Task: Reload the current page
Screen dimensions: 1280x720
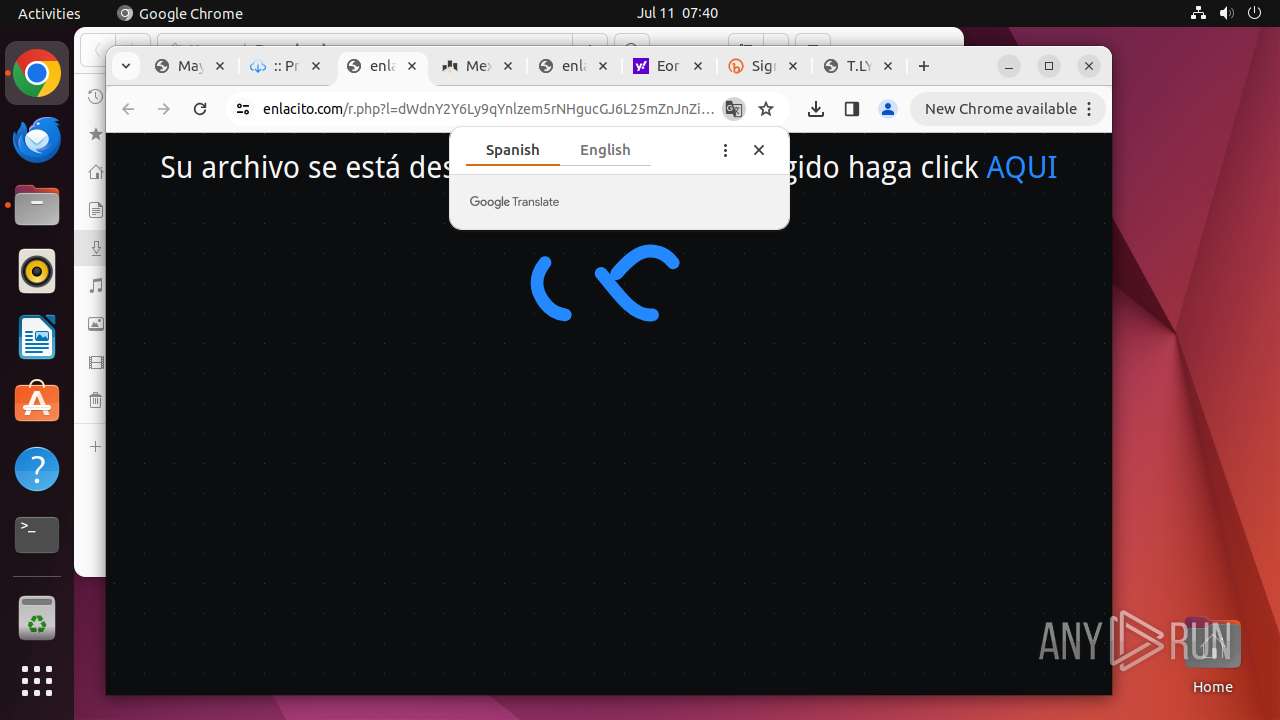Action: pyautogui.click(x=200, y=109)
